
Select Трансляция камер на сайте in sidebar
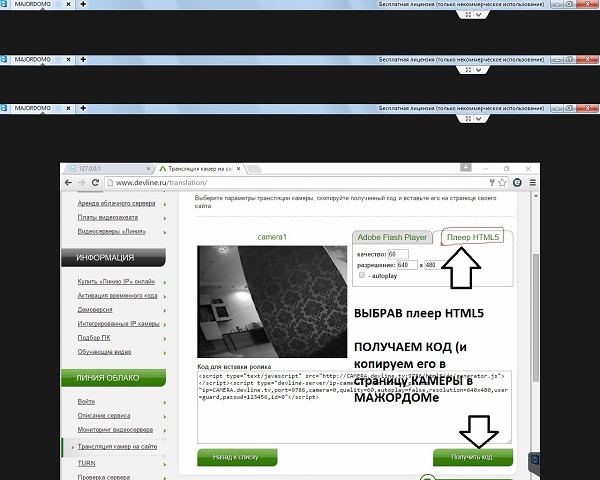[x=117, y=446]
